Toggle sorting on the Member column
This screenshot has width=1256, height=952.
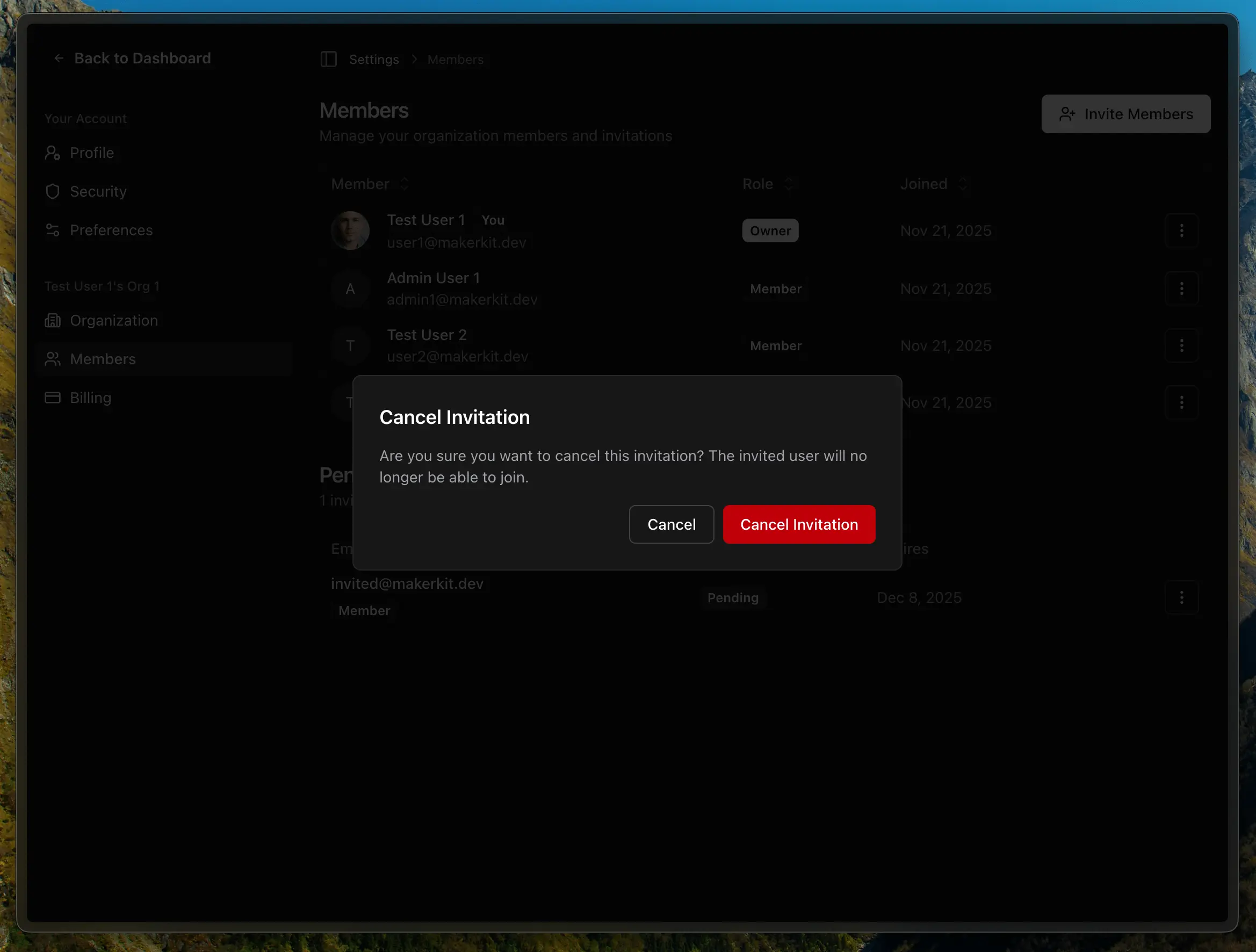click(405, 183)
